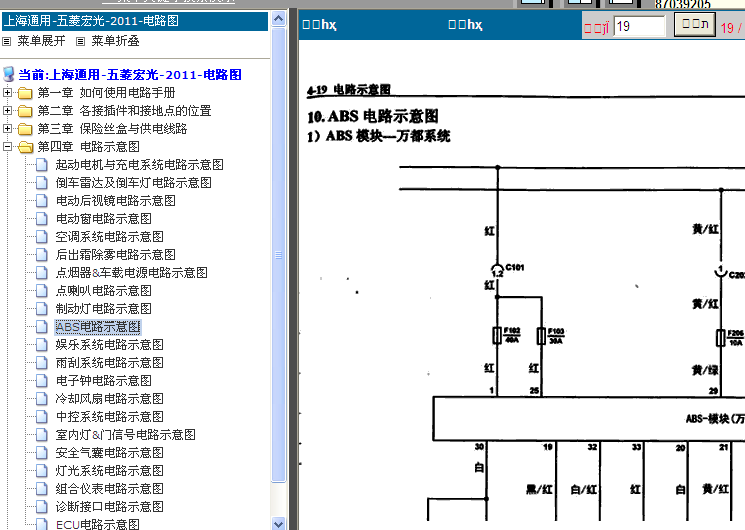The image size is (745, 530).
Task: Click page icon beside 室内灯&门信号电路示意图
Action: pyautogui.click(x=42, y=435)
